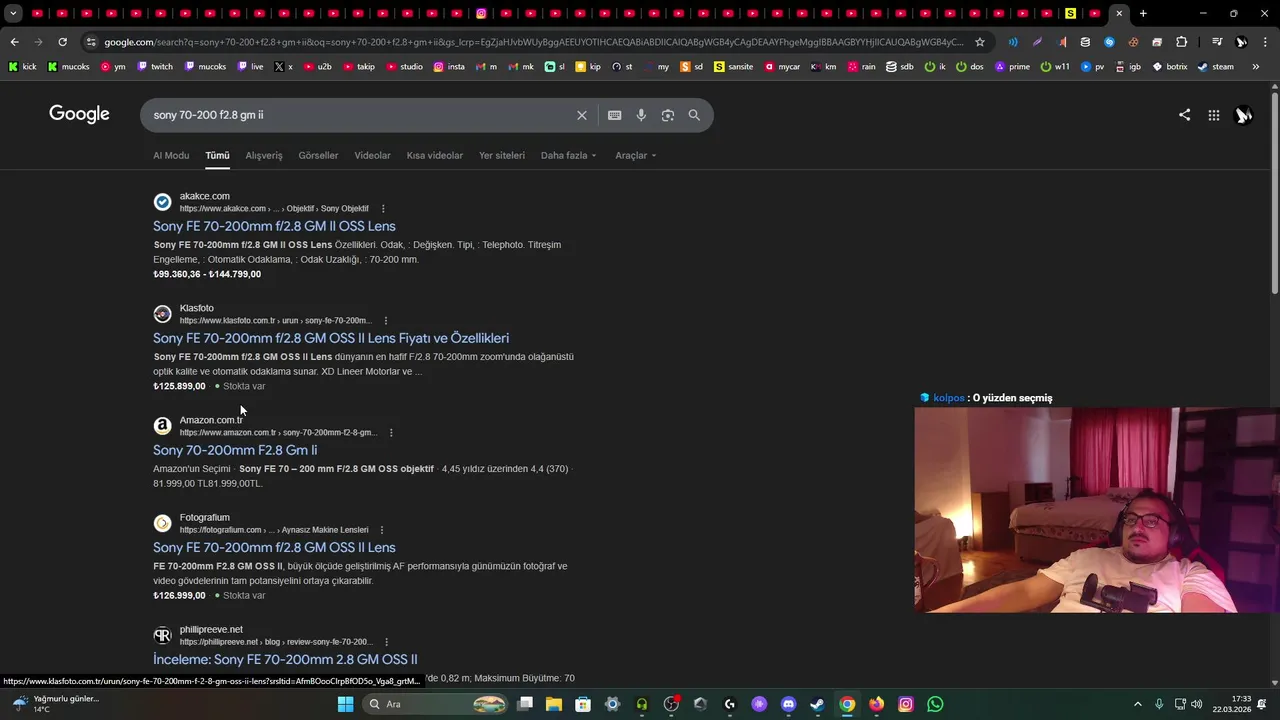This screenshot has width=1280, height=720.
Task: Open the Steam app in the taskbar
Action: (x=817, y=704)
